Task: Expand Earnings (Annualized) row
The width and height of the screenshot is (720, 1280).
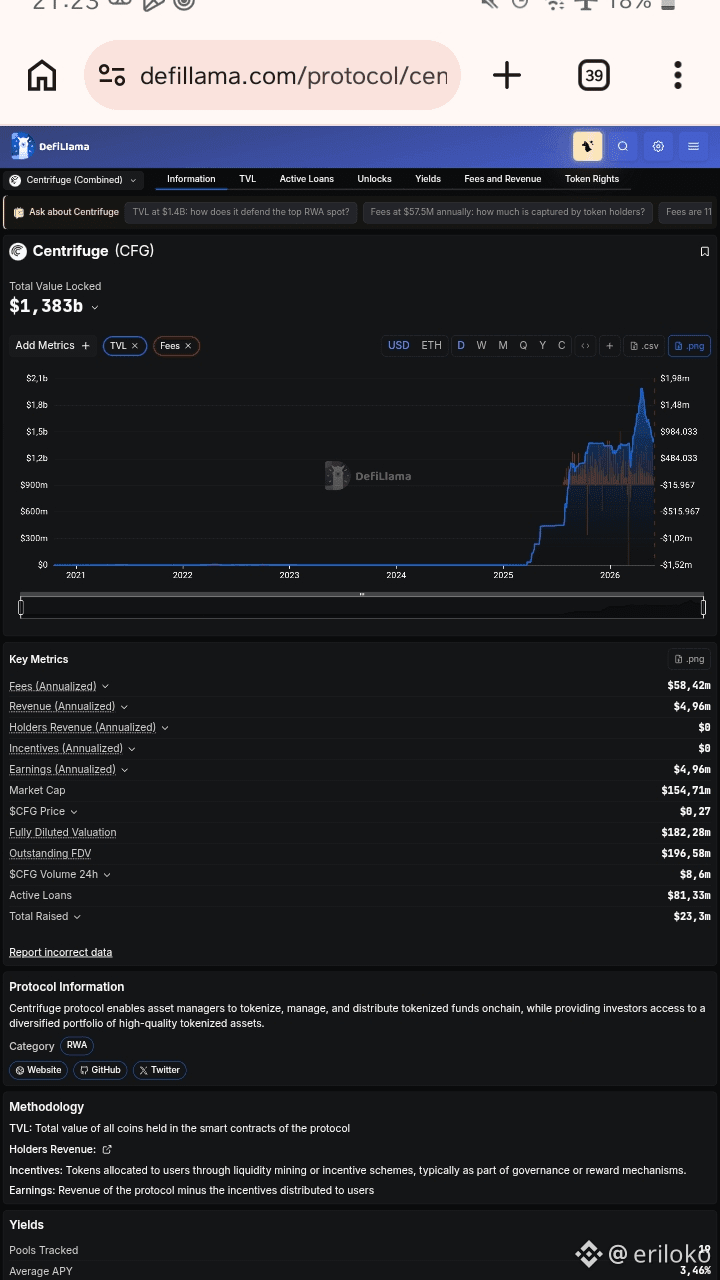Action: coord(68,770)
